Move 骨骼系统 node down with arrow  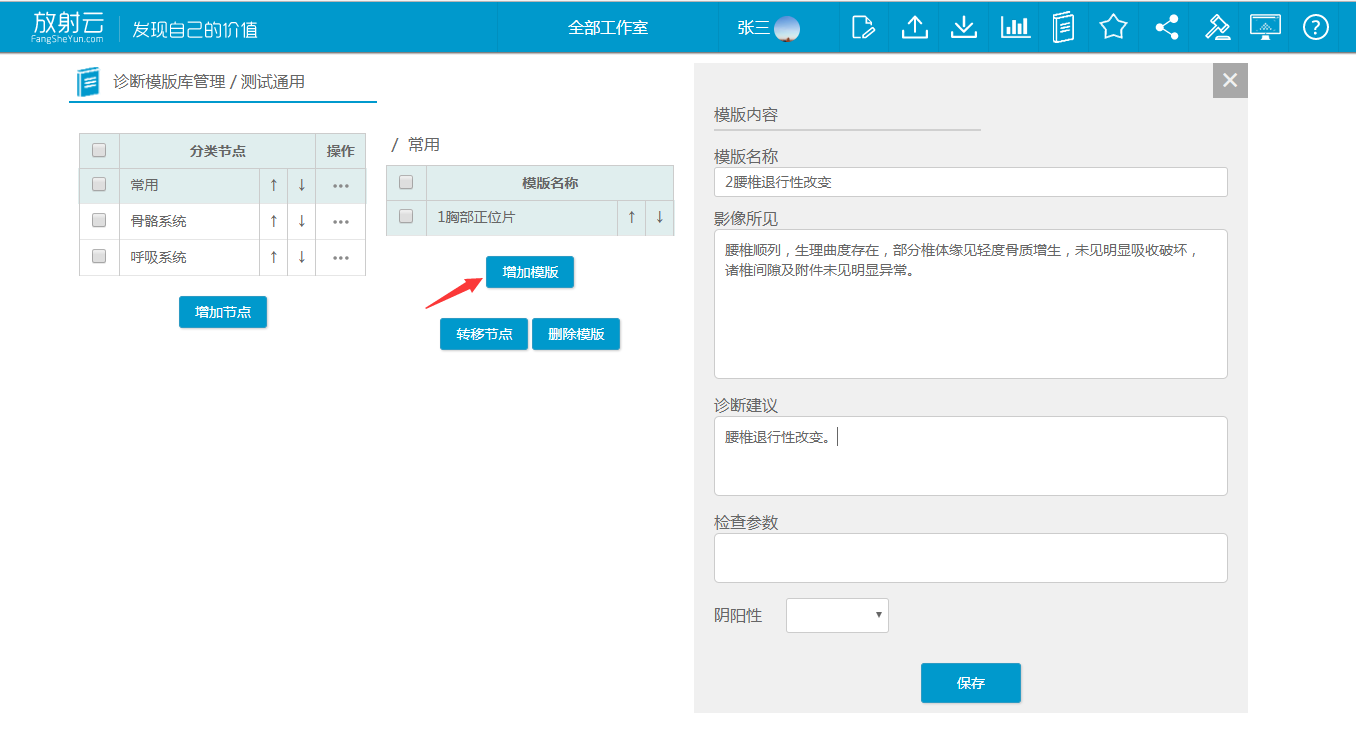pyautogui.click(x=301, y=221)
